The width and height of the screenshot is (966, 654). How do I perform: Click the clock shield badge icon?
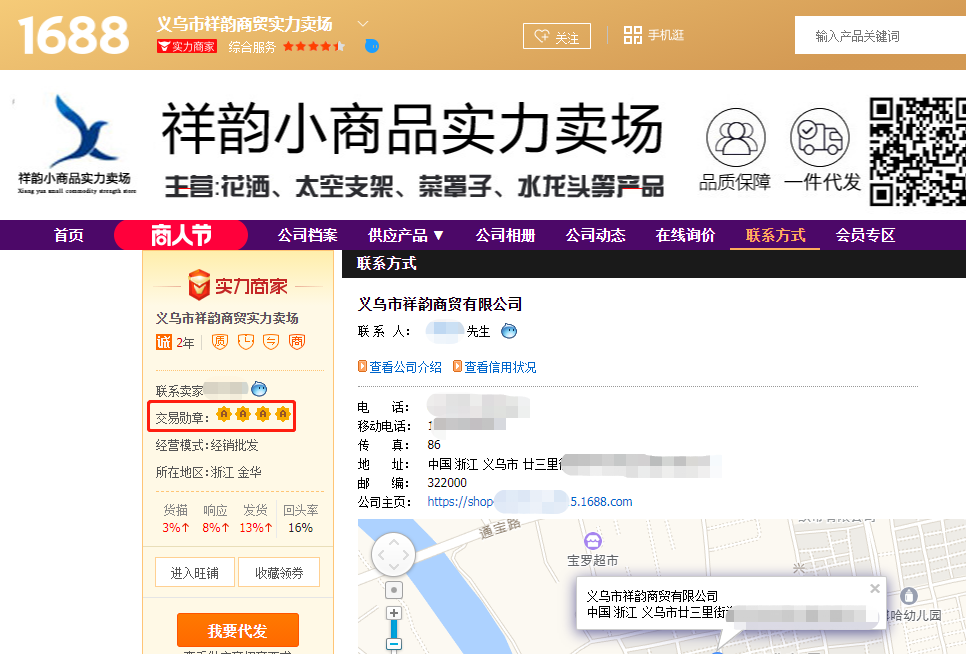[x=246, y=342]
